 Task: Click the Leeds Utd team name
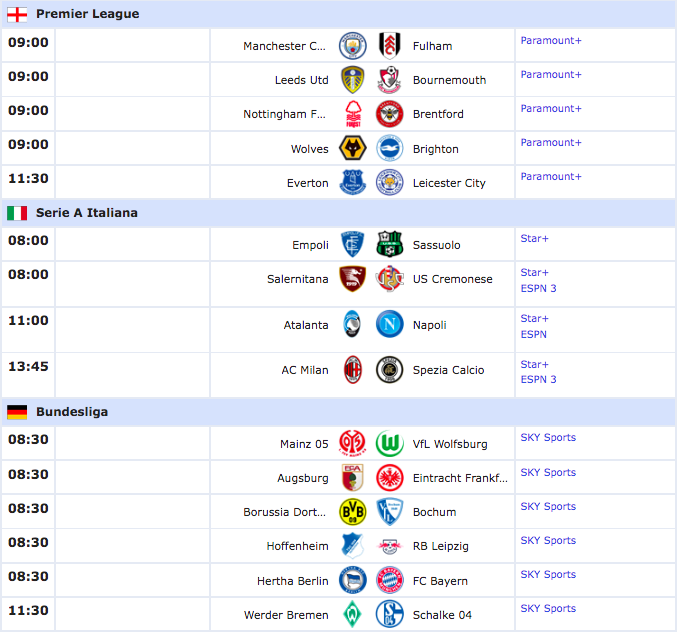click(301, 80)
